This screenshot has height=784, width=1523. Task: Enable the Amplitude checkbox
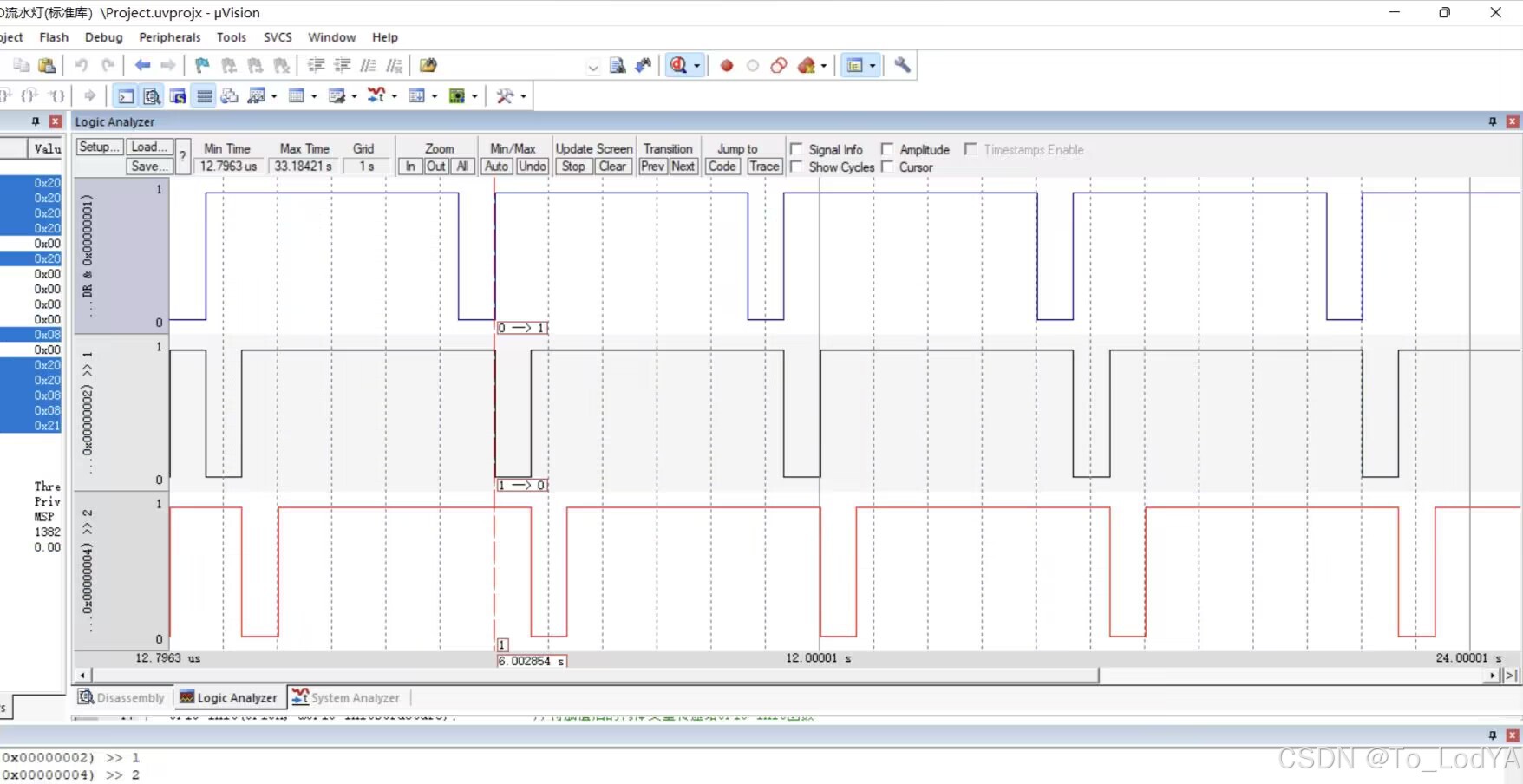click(887, 149)
